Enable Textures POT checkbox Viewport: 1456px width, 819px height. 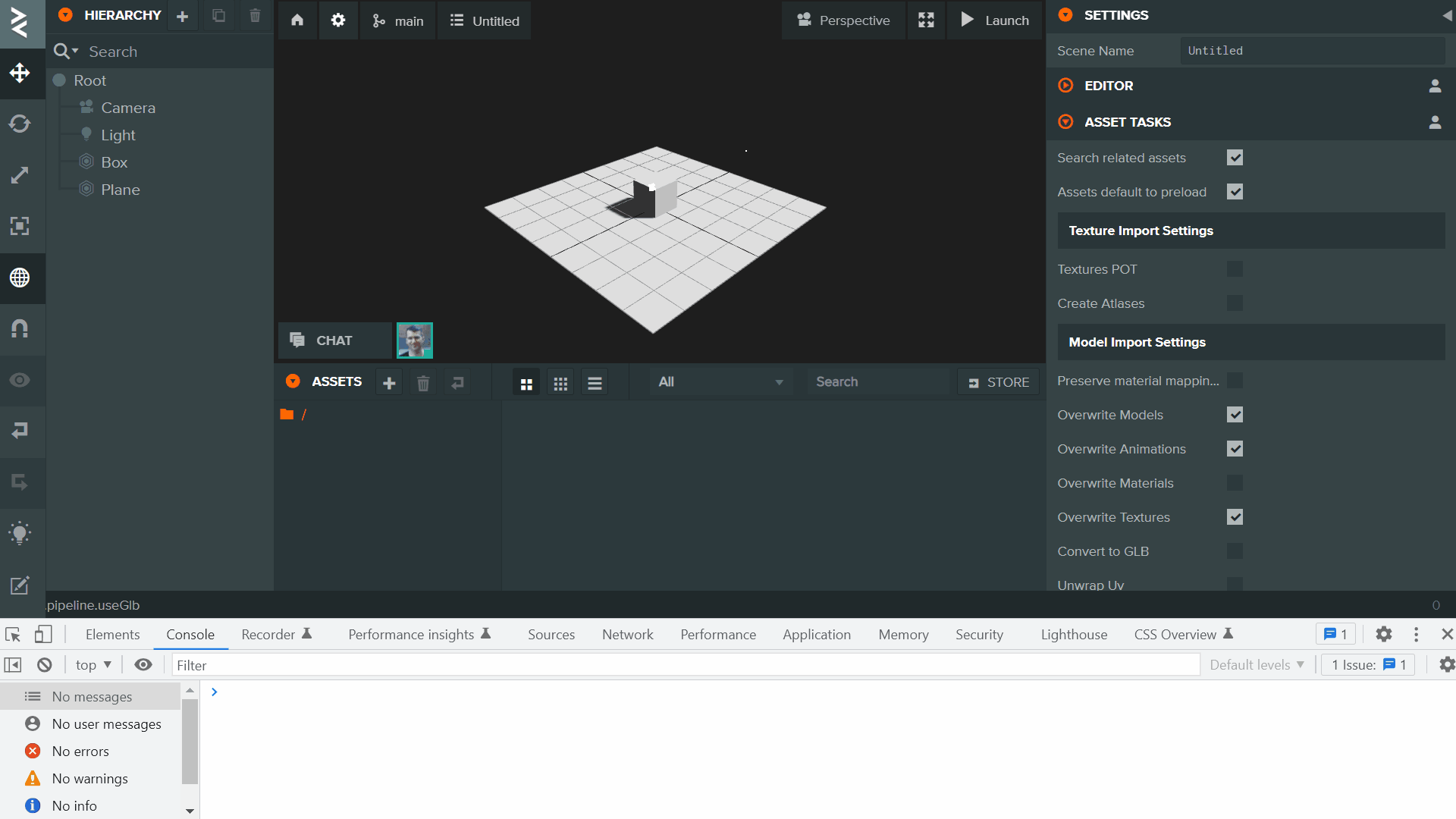(1235, 269)
